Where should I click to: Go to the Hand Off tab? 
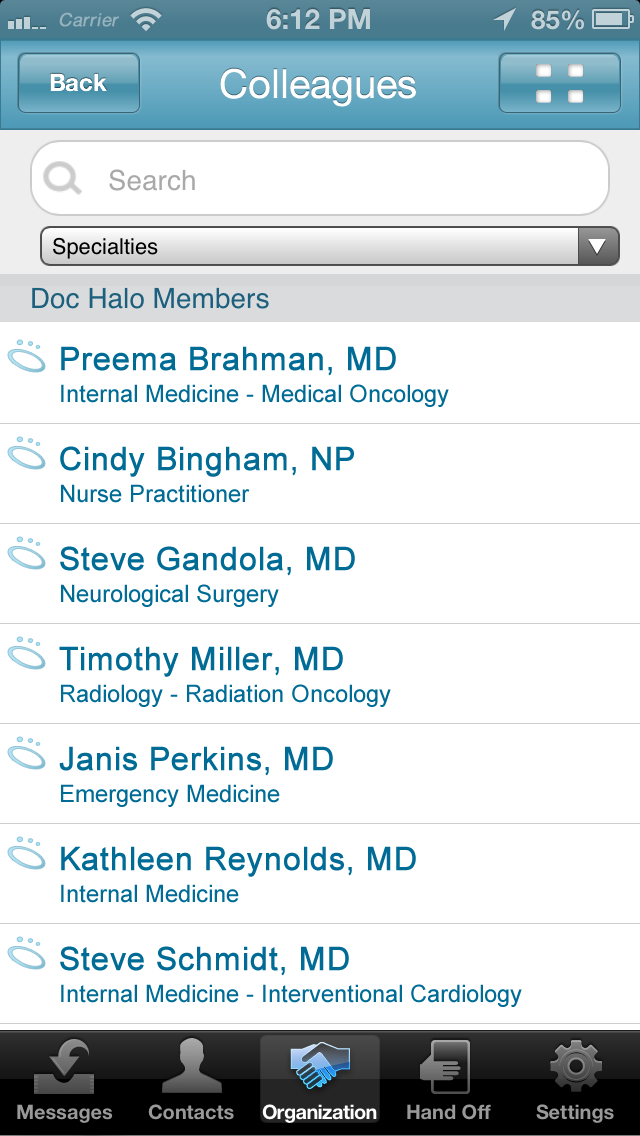(x=448, y=1081)
